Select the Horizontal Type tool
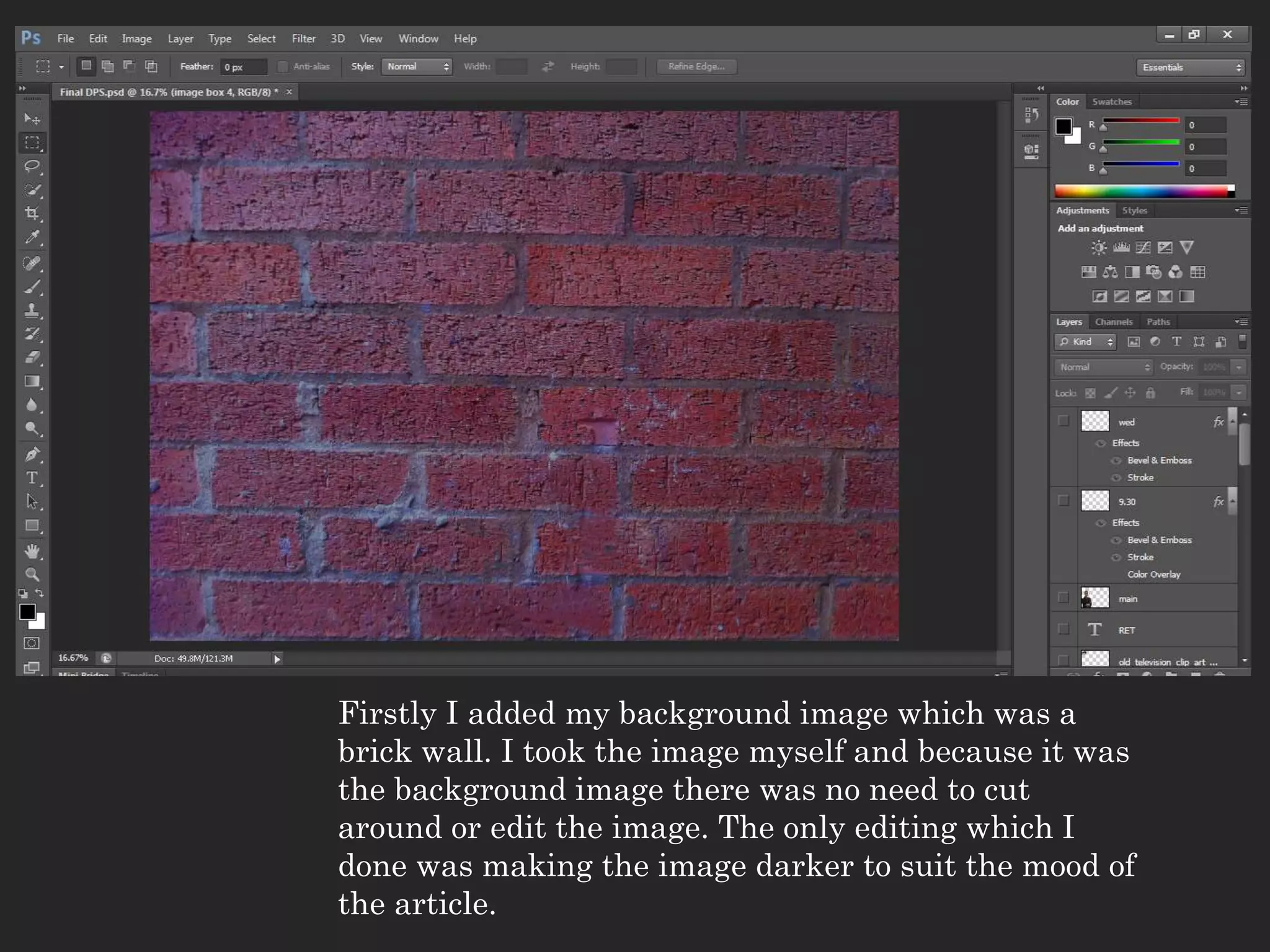1270x952 pixels. click(x=32, y=478)
